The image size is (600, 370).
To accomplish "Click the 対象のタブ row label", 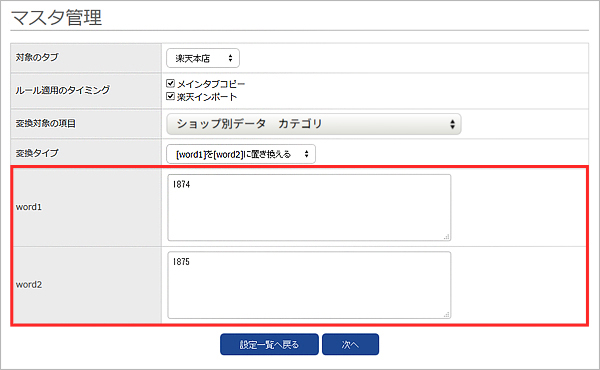I will (x=37, y=57).
